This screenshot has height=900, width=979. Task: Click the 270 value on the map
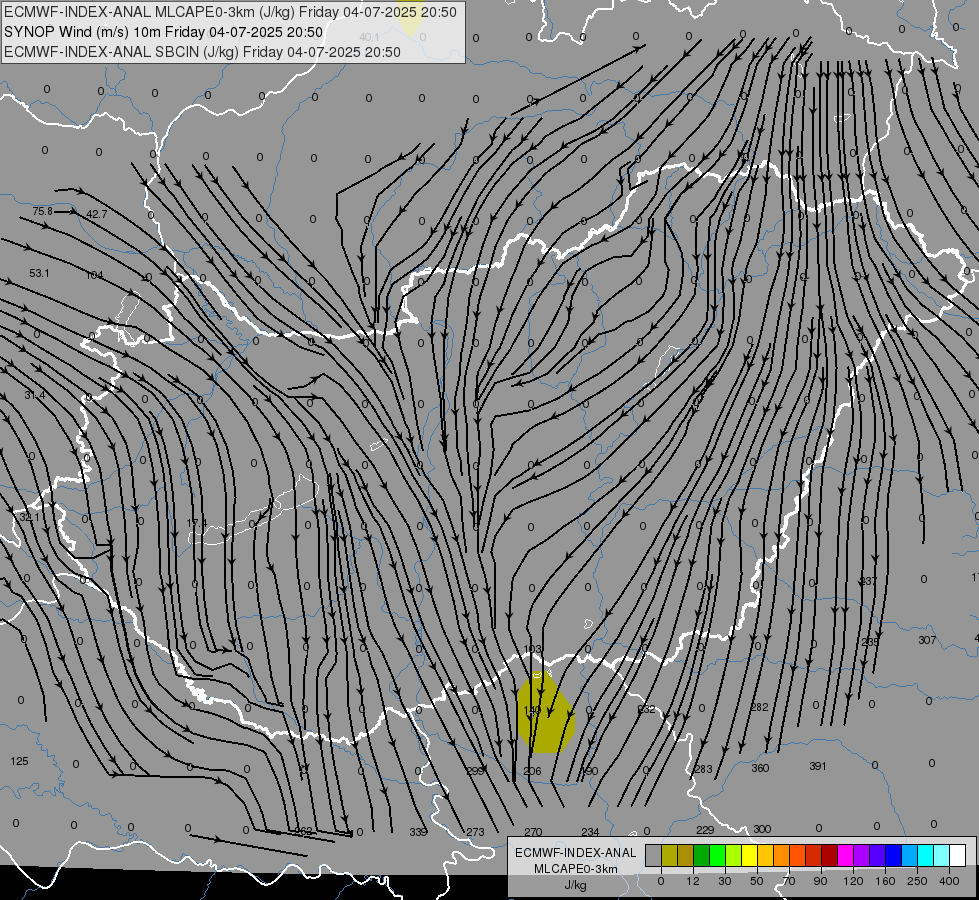click(533, 832)
